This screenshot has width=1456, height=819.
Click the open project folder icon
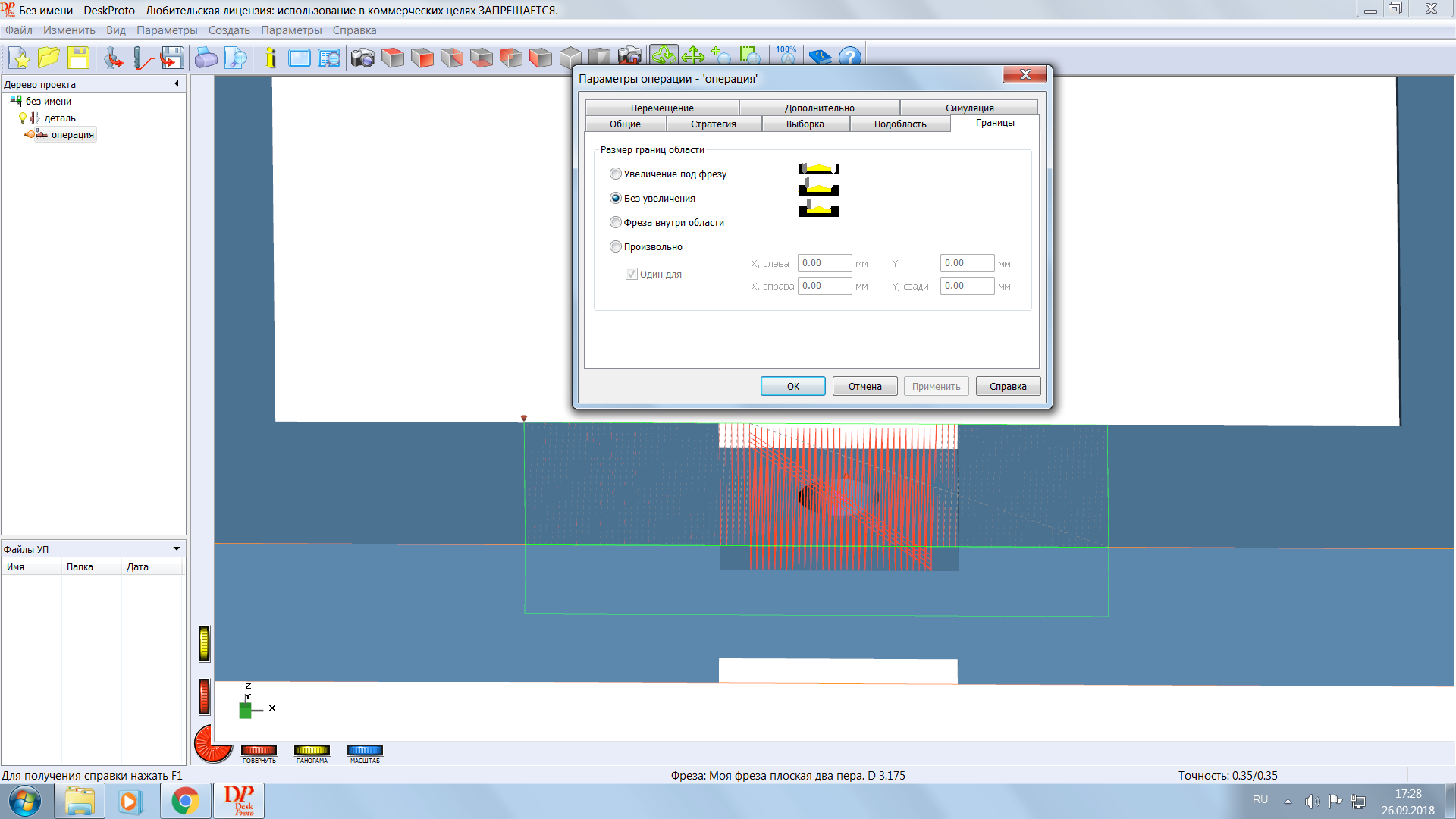tap(49, 58)
